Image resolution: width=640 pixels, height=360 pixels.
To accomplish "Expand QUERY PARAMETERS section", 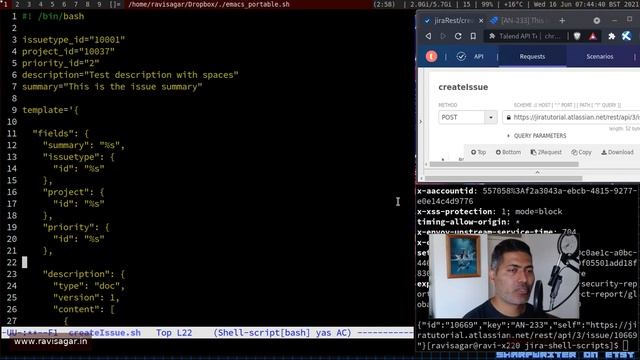I will pos(536,136).
